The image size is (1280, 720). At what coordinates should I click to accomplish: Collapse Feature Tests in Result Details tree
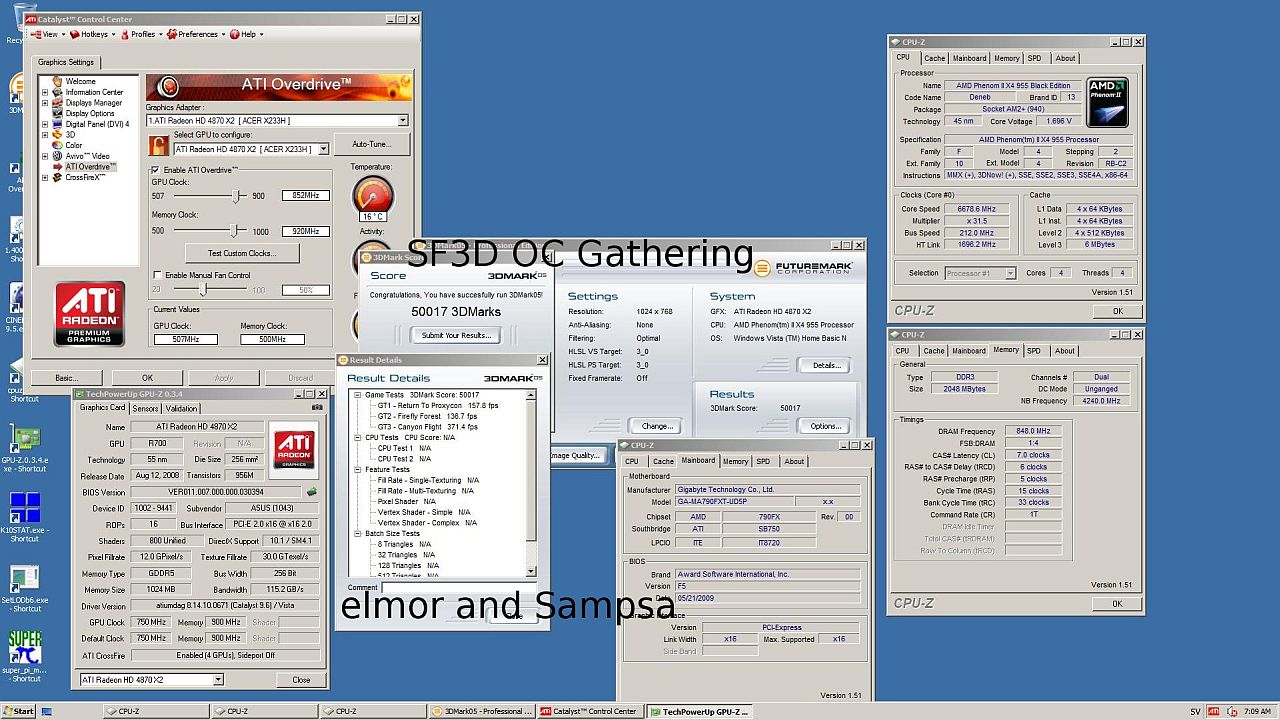pyautogui.click(x=357, y=469)
